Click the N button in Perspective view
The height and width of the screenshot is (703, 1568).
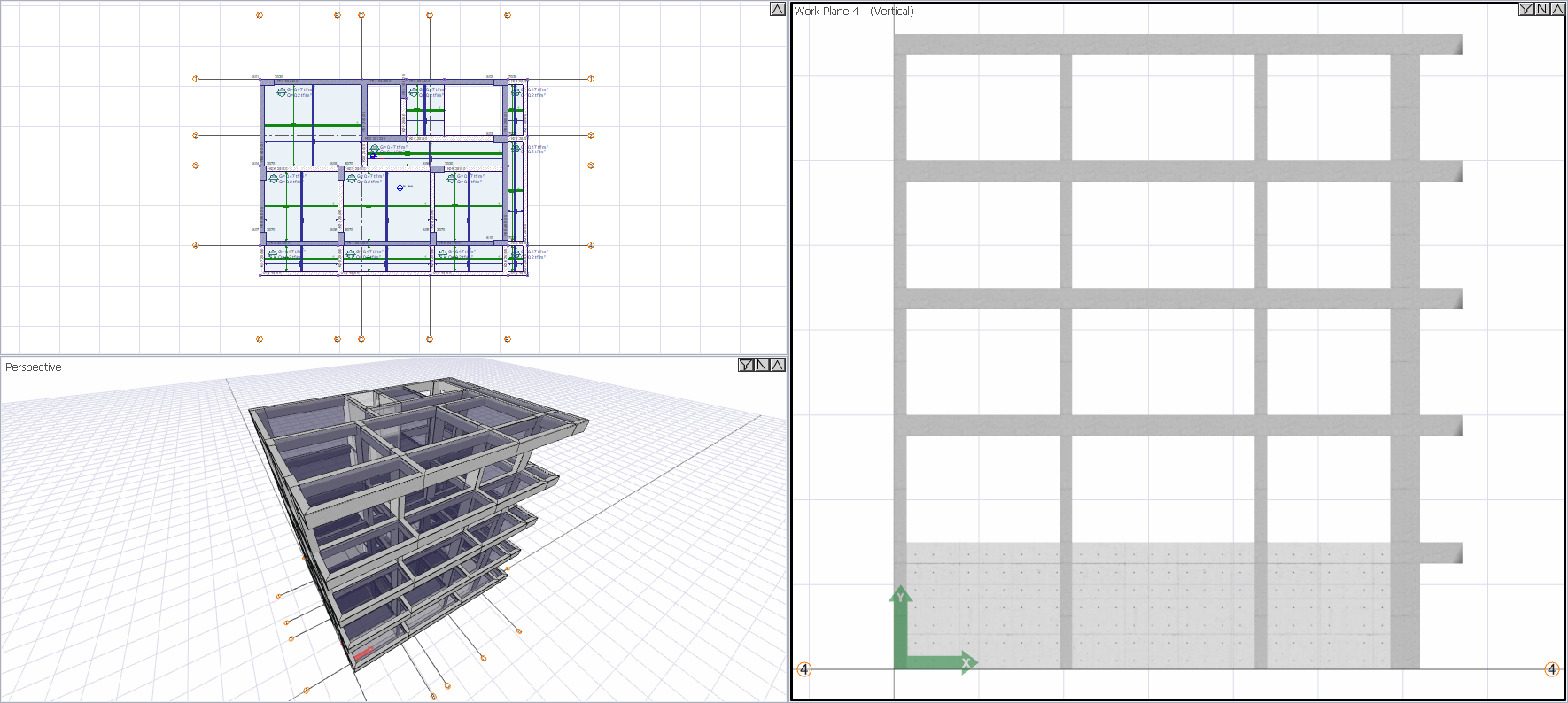point(762,365)
